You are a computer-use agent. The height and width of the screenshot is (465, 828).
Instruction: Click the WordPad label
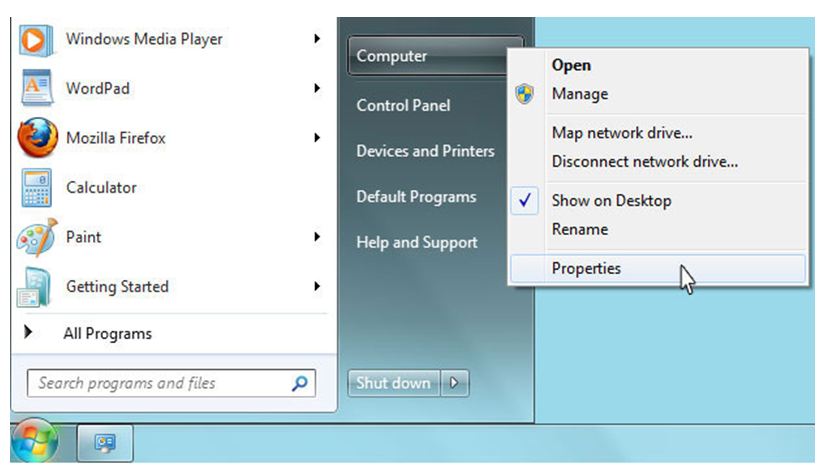98,88
